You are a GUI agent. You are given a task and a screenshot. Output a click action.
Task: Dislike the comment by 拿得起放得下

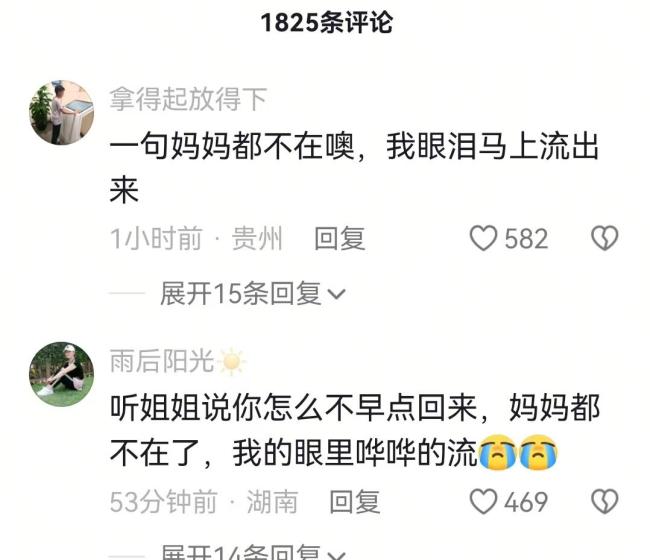(604, 238)
